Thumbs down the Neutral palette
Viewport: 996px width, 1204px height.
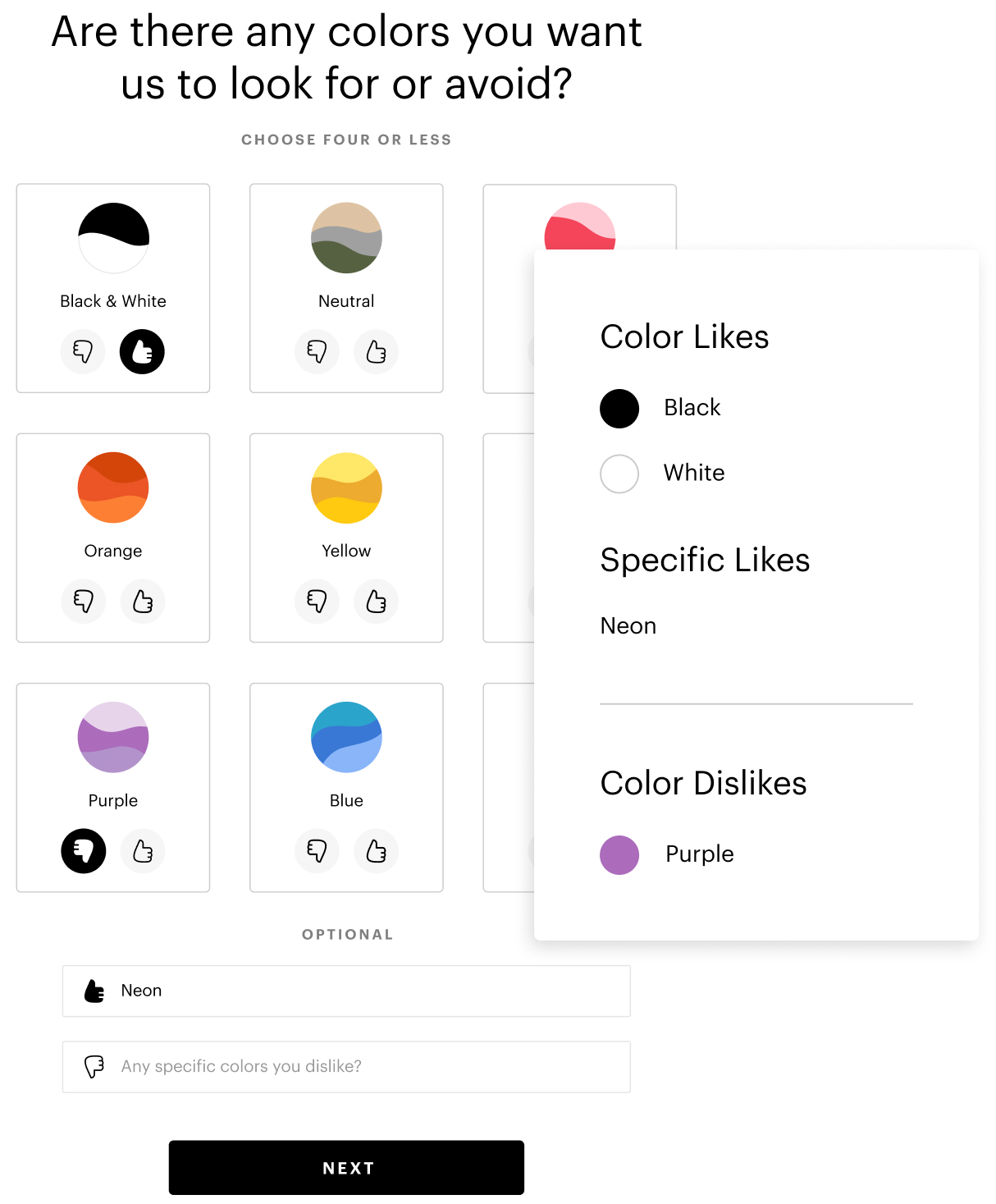tap(317, 351)
